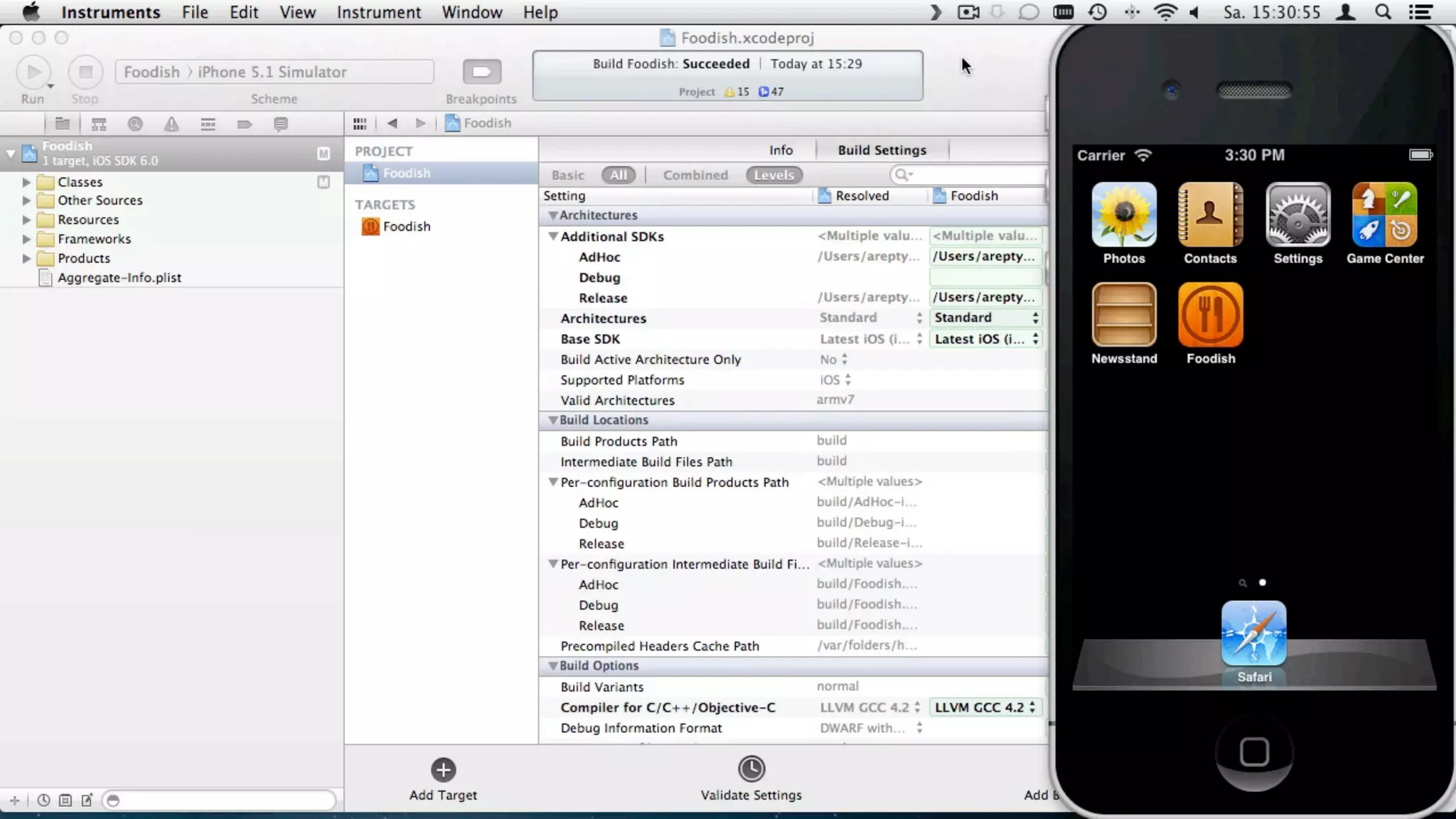Click the Validate Settings clock icon
Viewport: 1456px width, 819px height.
tap(751, 769)
